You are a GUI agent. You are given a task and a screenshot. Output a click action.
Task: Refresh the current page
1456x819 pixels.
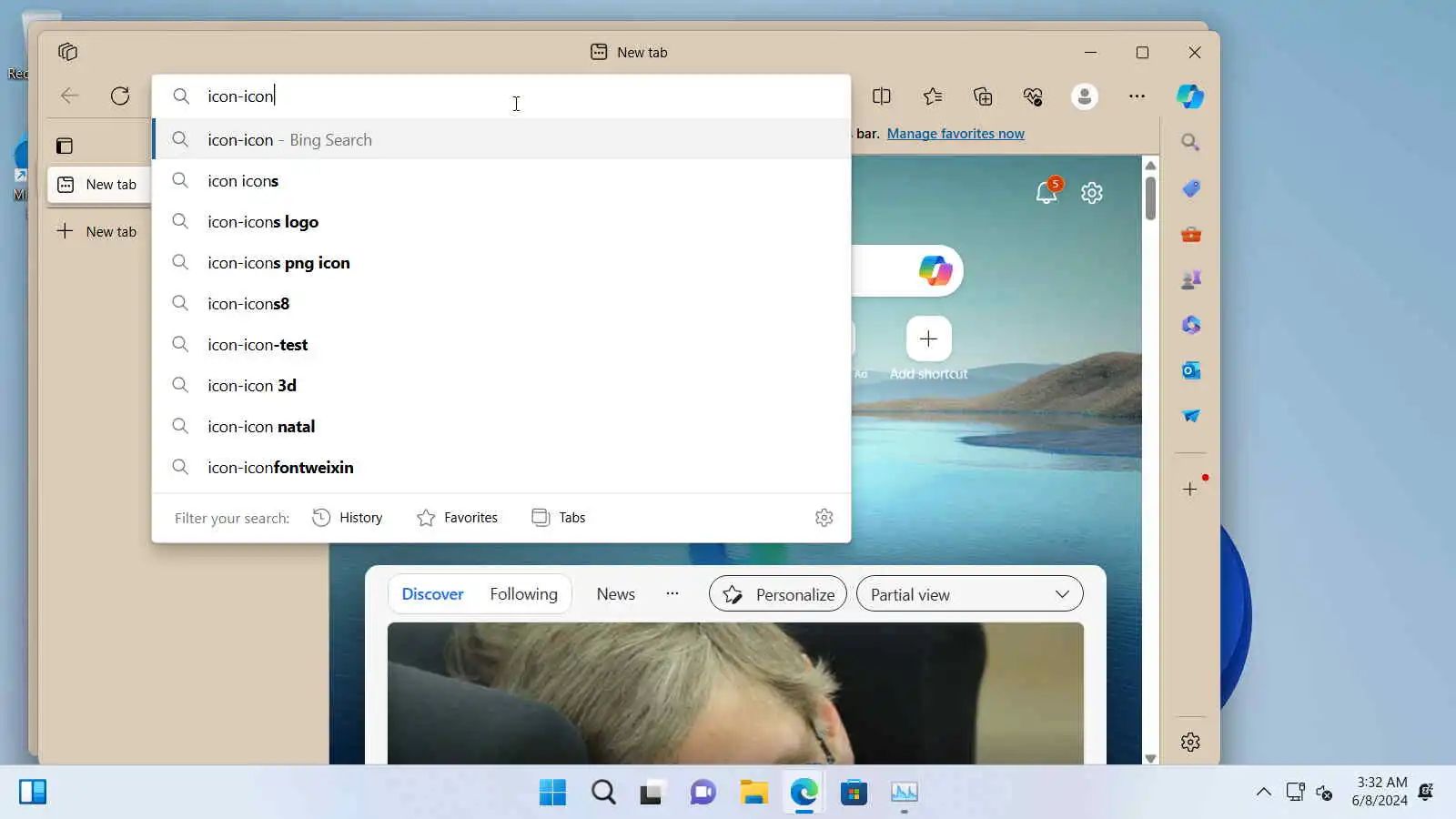tap(120, 96)
